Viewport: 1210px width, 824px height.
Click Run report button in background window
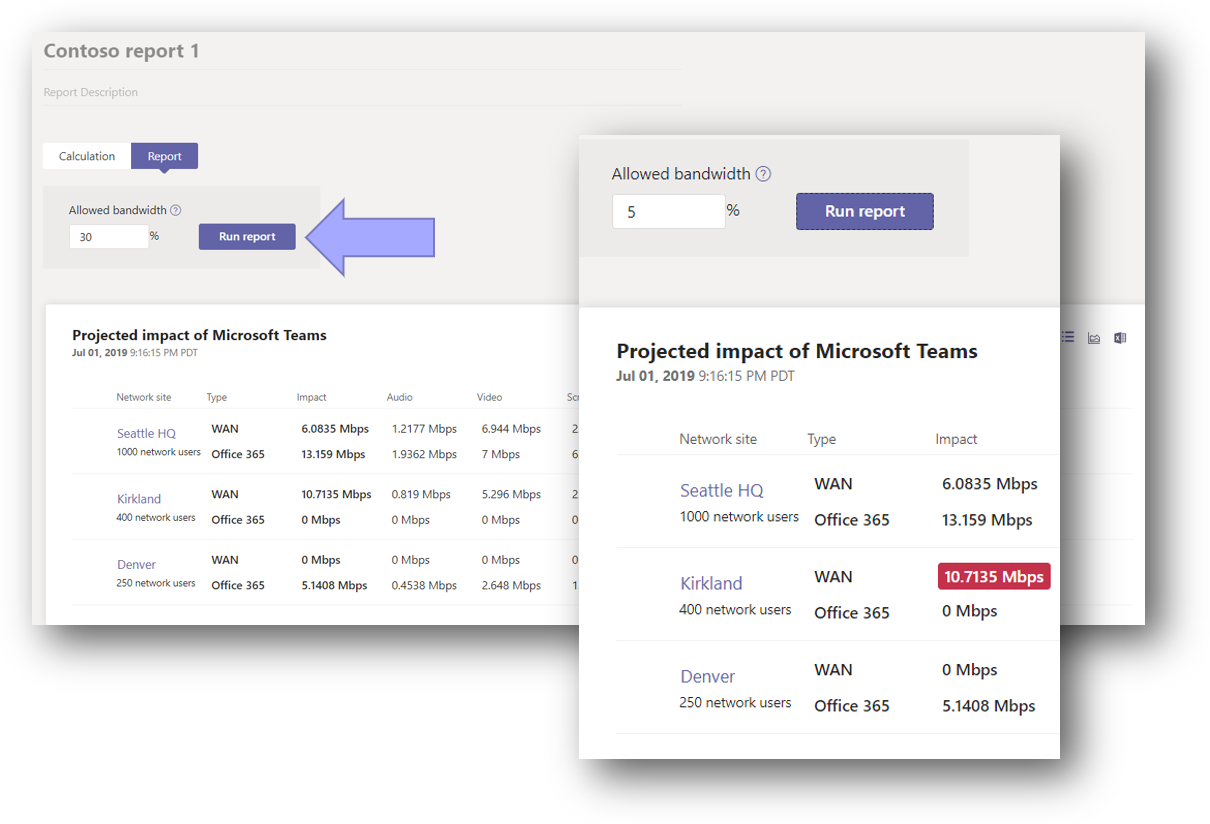pos(247,237)
